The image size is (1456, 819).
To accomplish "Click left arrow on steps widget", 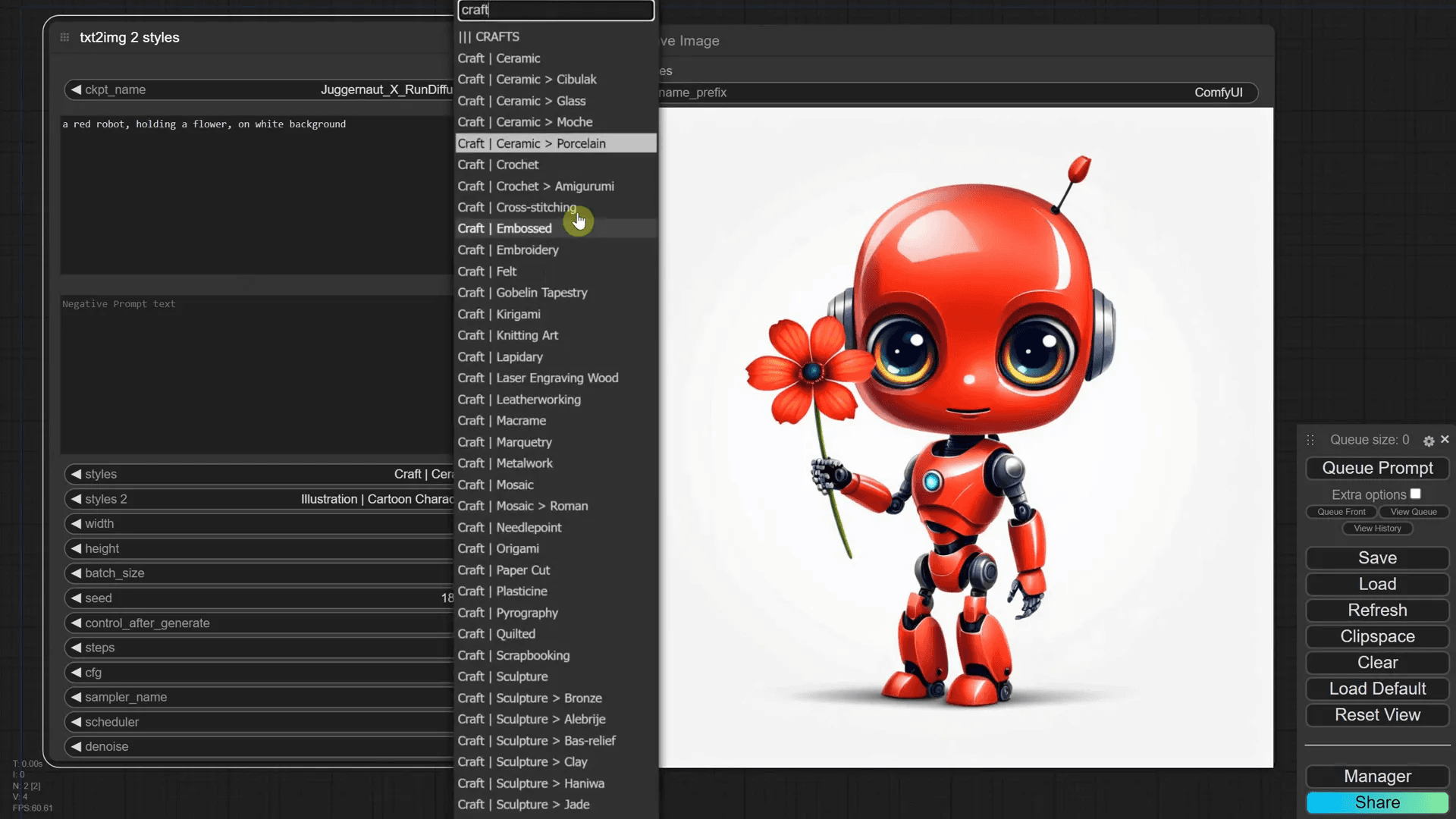I will [76, 647].
